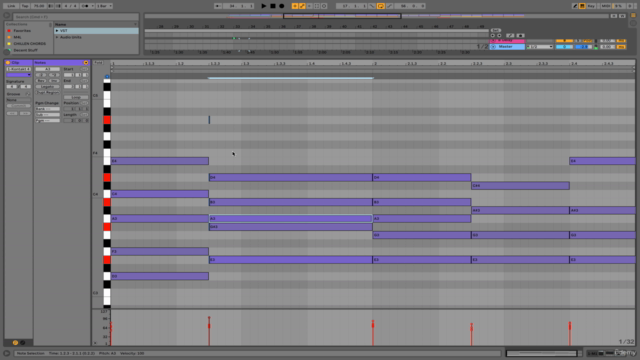Open Groove chooser showing None

18,100
